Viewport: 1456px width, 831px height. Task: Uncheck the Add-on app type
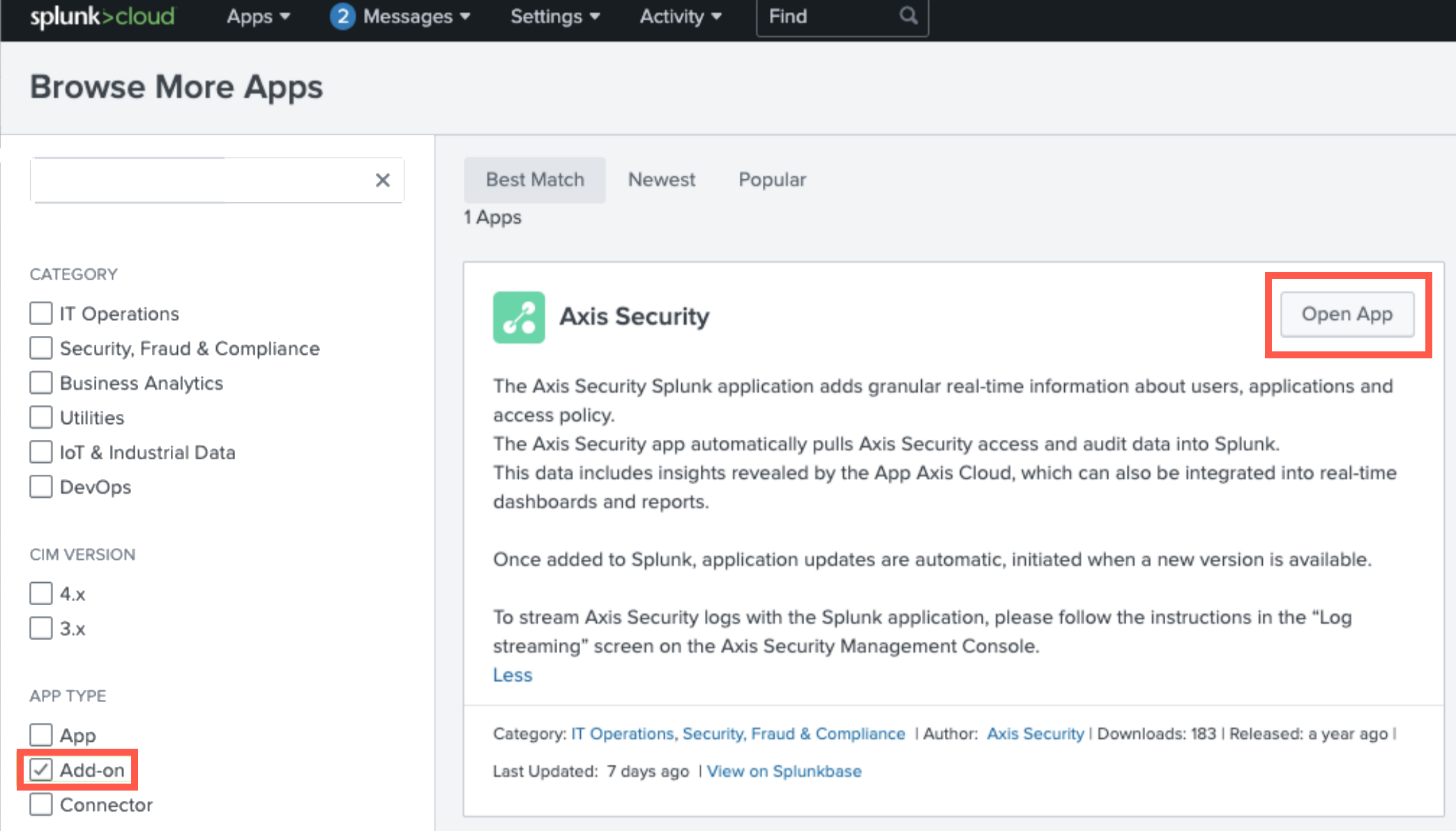click(x=41, y=770)
